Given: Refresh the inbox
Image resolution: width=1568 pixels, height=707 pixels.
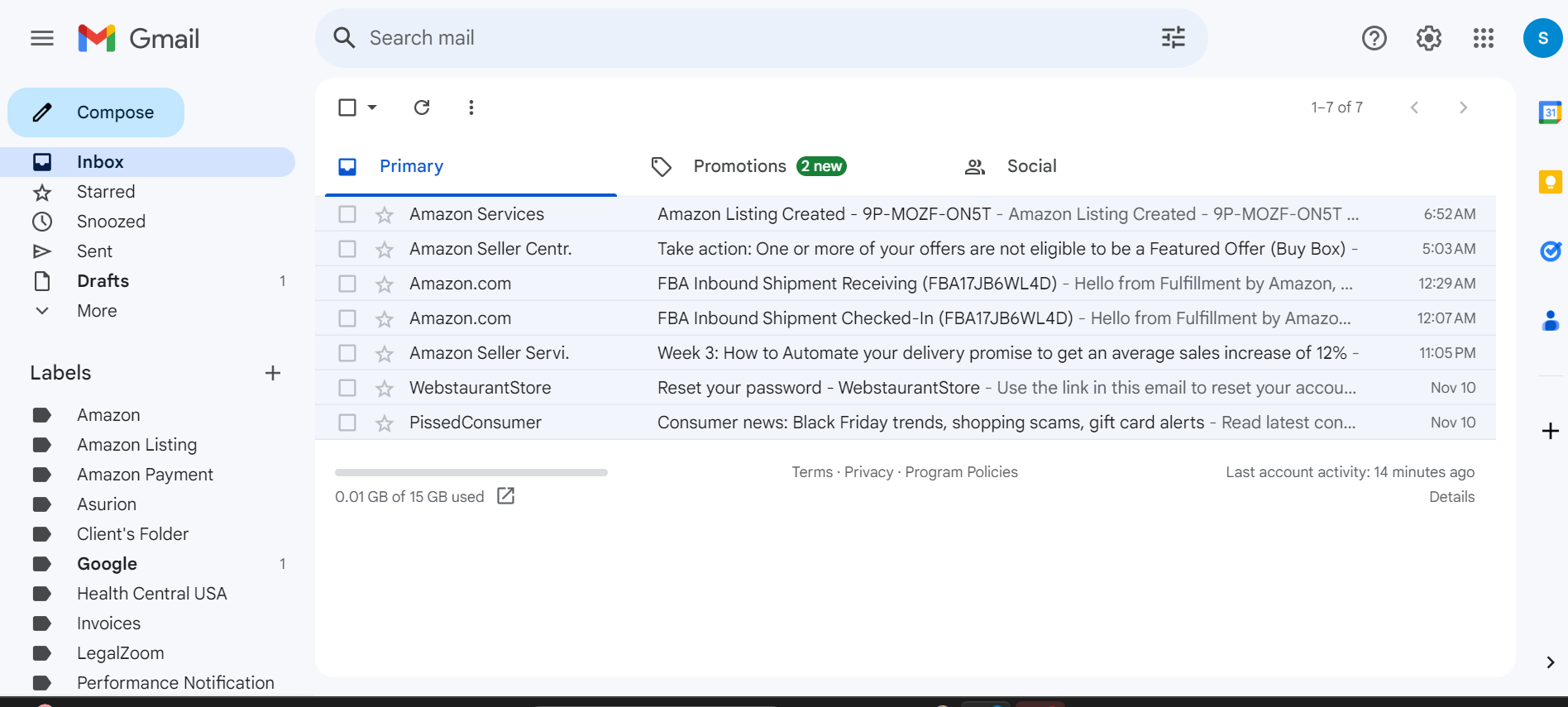Looking at the screenshot, I should (x=422, y=107).
